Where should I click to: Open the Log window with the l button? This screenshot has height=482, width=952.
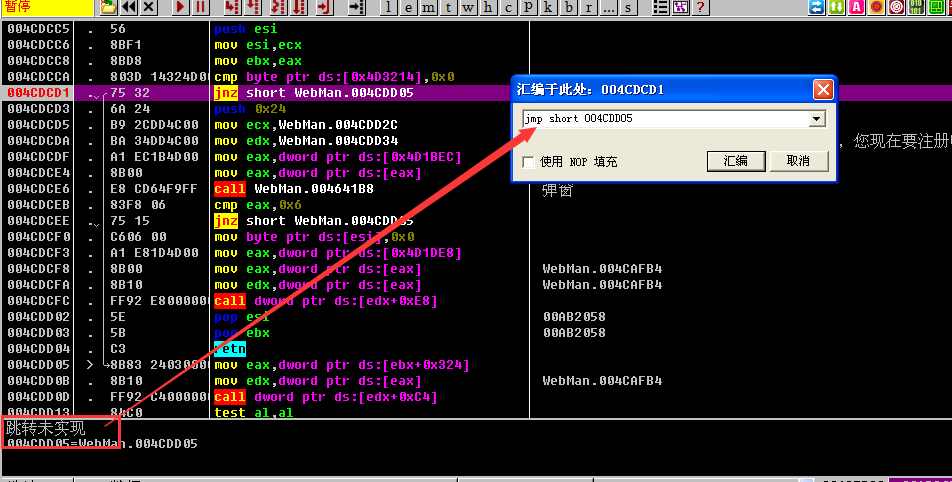click(x=389, y=7)
